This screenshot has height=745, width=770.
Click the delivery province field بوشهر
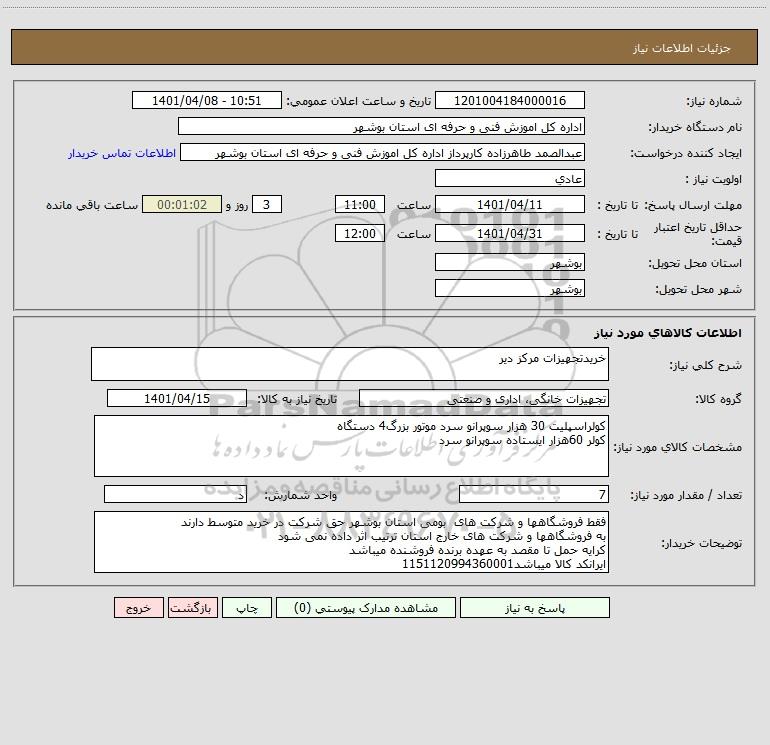point(510,263)
